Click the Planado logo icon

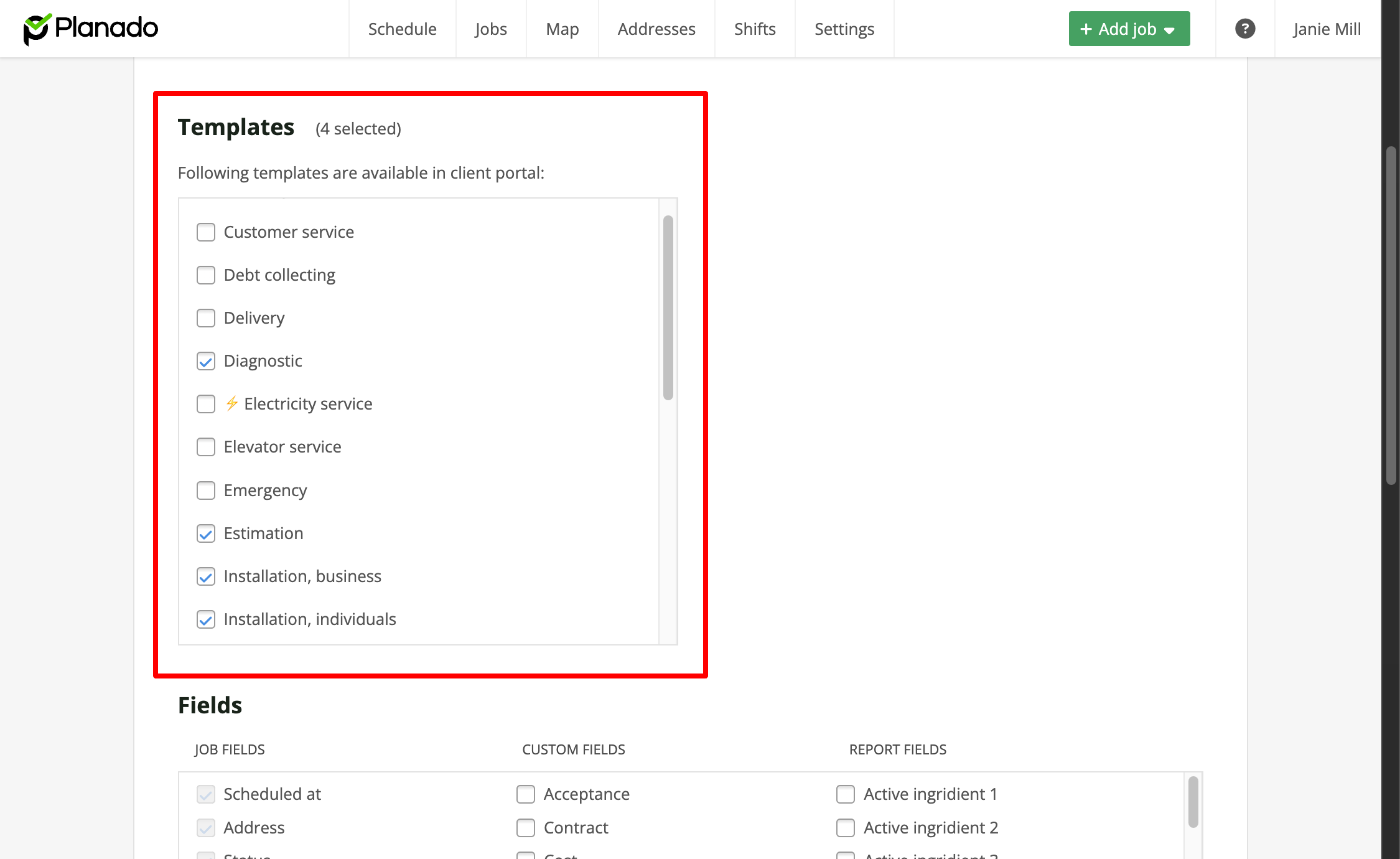(x=36, y=29)
